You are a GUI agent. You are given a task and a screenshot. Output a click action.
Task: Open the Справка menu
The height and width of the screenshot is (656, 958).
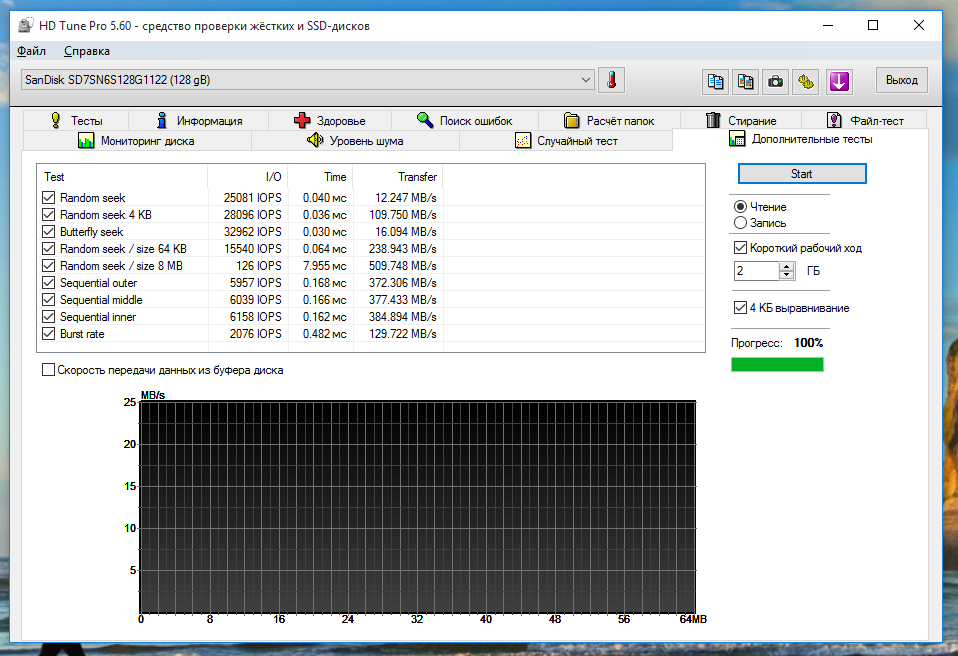pyautogui.click(x=87, y=51)
